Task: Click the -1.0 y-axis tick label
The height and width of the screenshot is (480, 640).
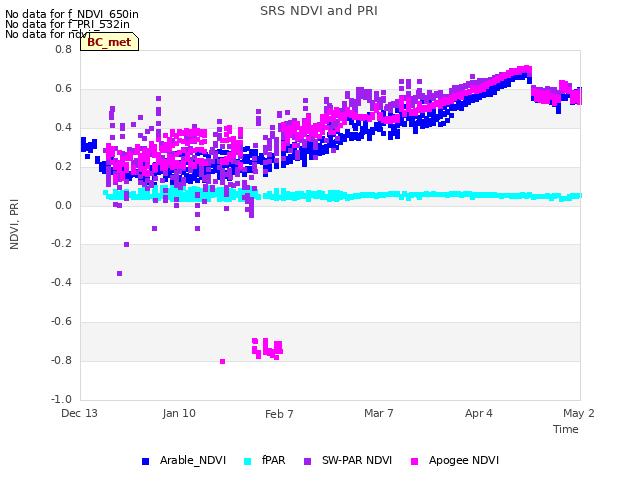Action: [x=62, y=399]
